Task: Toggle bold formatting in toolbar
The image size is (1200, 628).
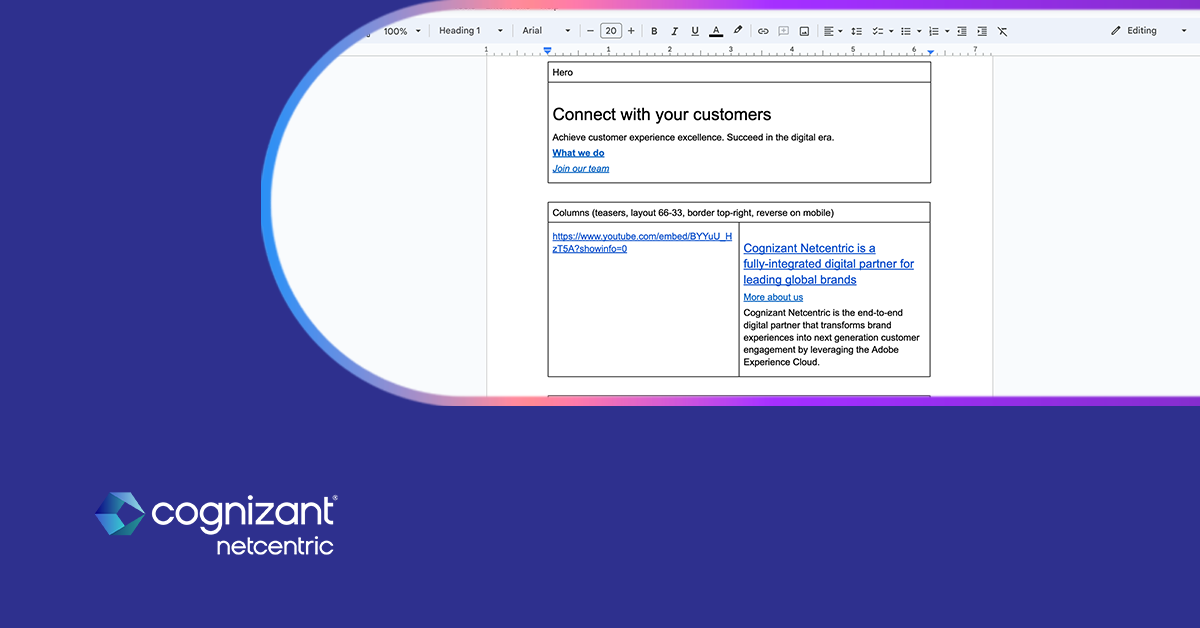Action: [x=654, y=31]
